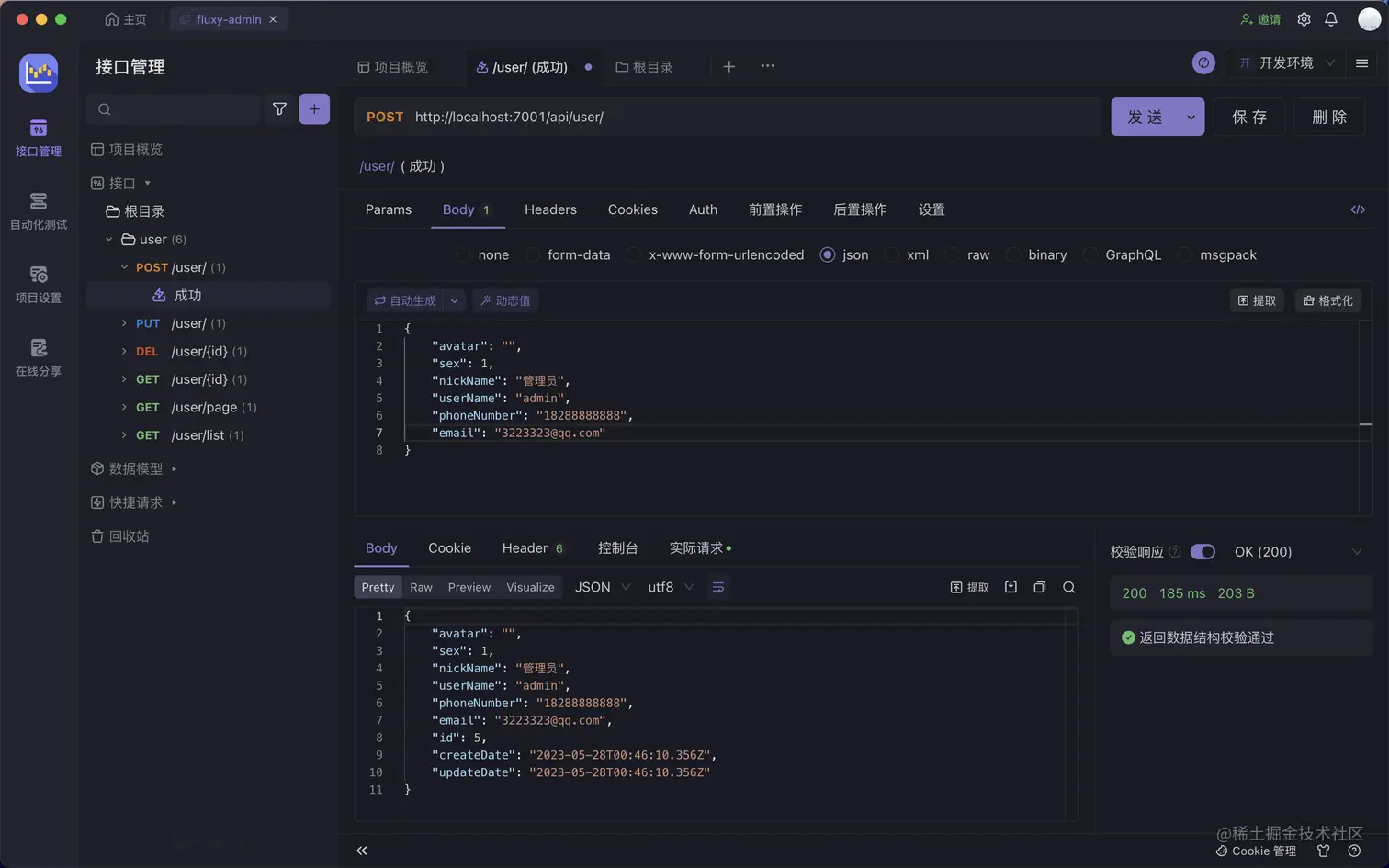Switch to the 前置操作 tab
1389x868 pixels.
point(775,209)
